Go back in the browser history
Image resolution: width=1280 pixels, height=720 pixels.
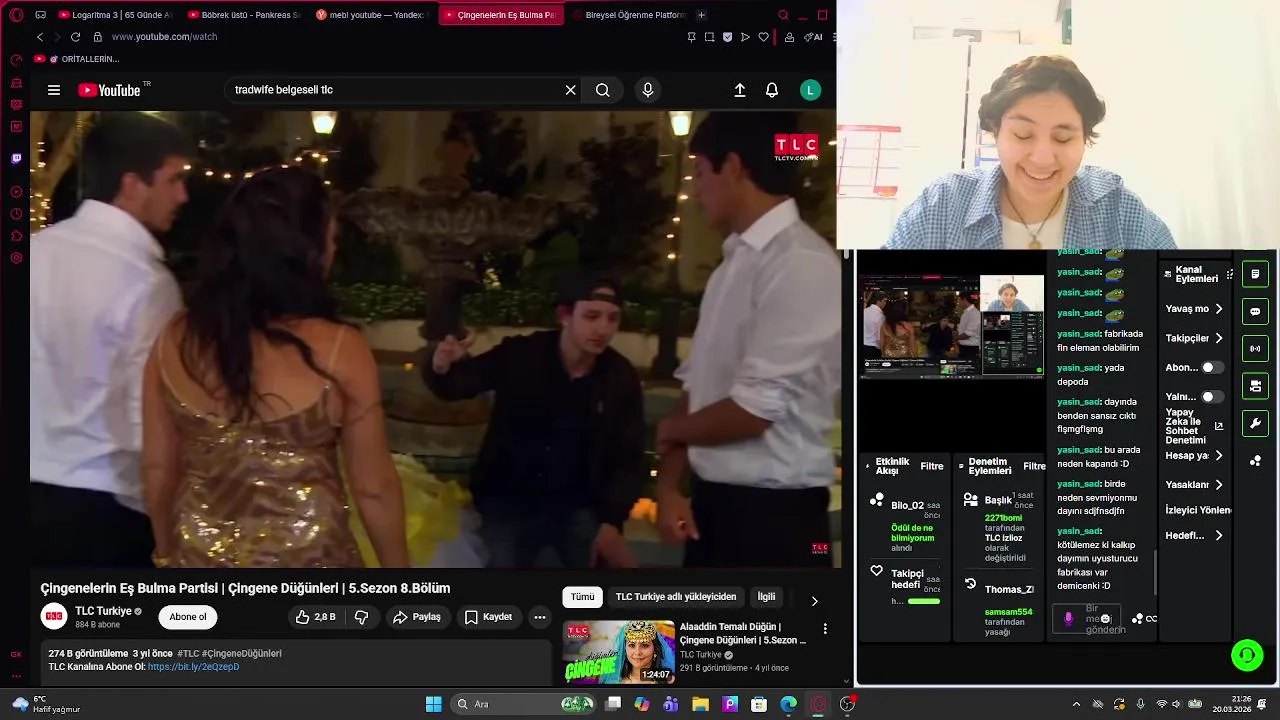click(x=40, y=37)
